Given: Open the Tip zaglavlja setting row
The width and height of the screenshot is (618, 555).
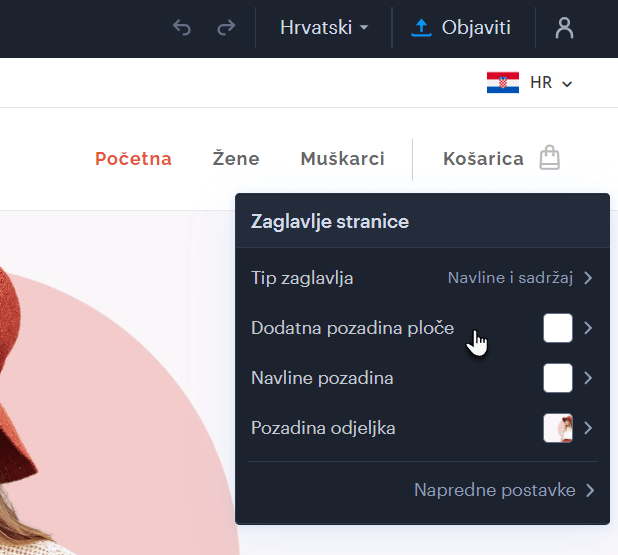Looking at the screenshot, I should (422, 278).
